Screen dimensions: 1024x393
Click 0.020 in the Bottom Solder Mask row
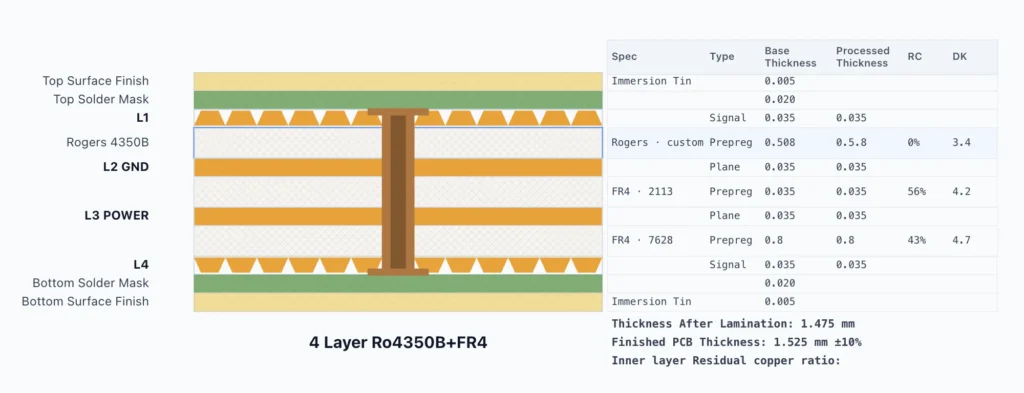click(x=780, y=283)
